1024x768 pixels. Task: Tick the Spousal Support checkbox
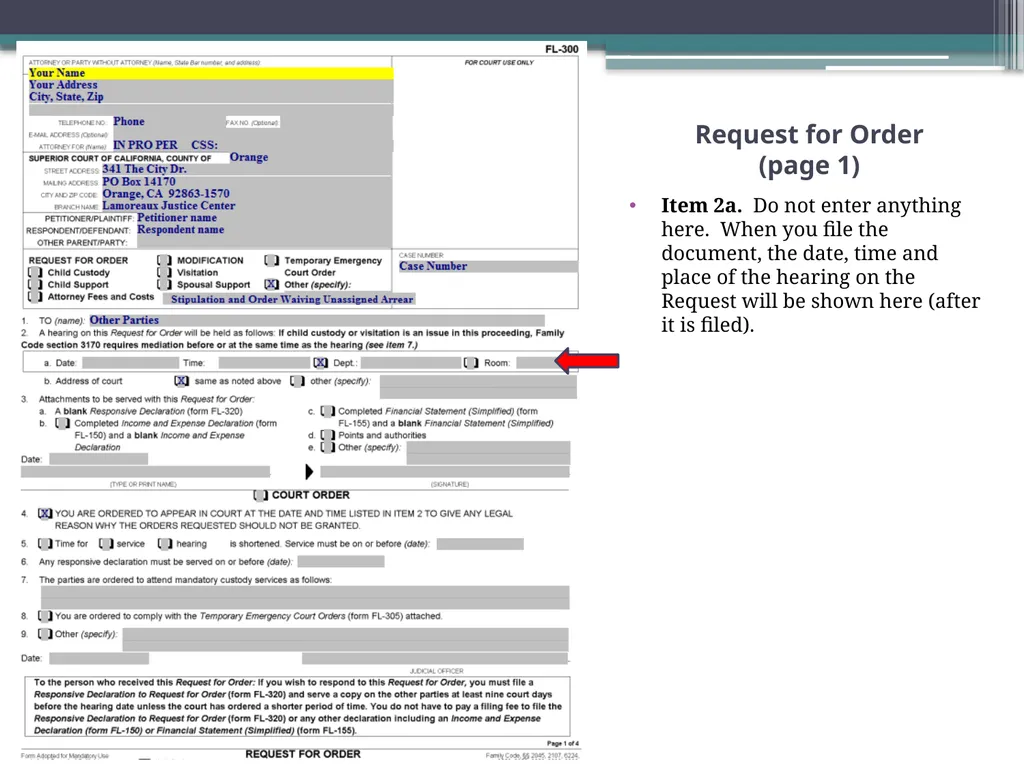[x=165, y=285]
